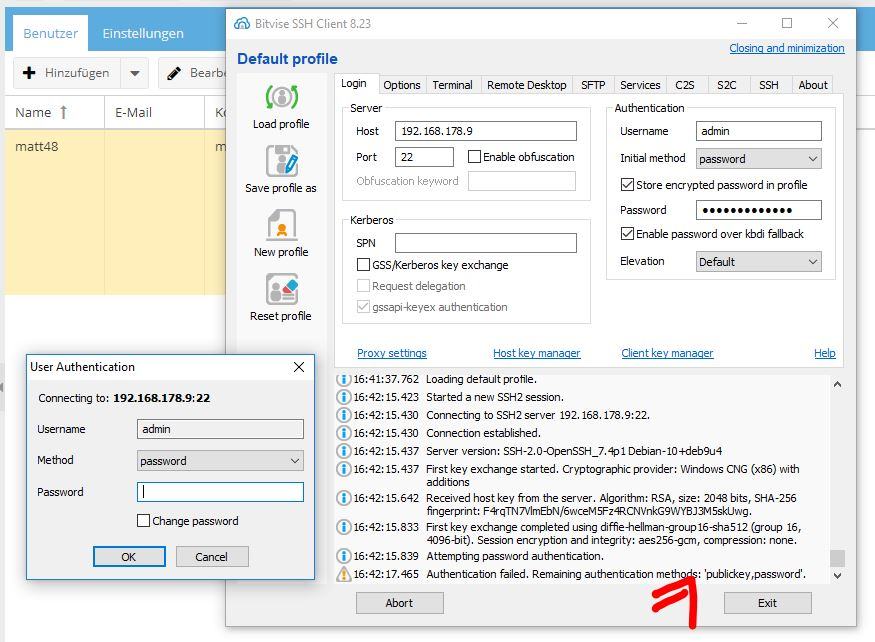Switch to the Terminal tab
875x642 pixels.
click(452, 85)
